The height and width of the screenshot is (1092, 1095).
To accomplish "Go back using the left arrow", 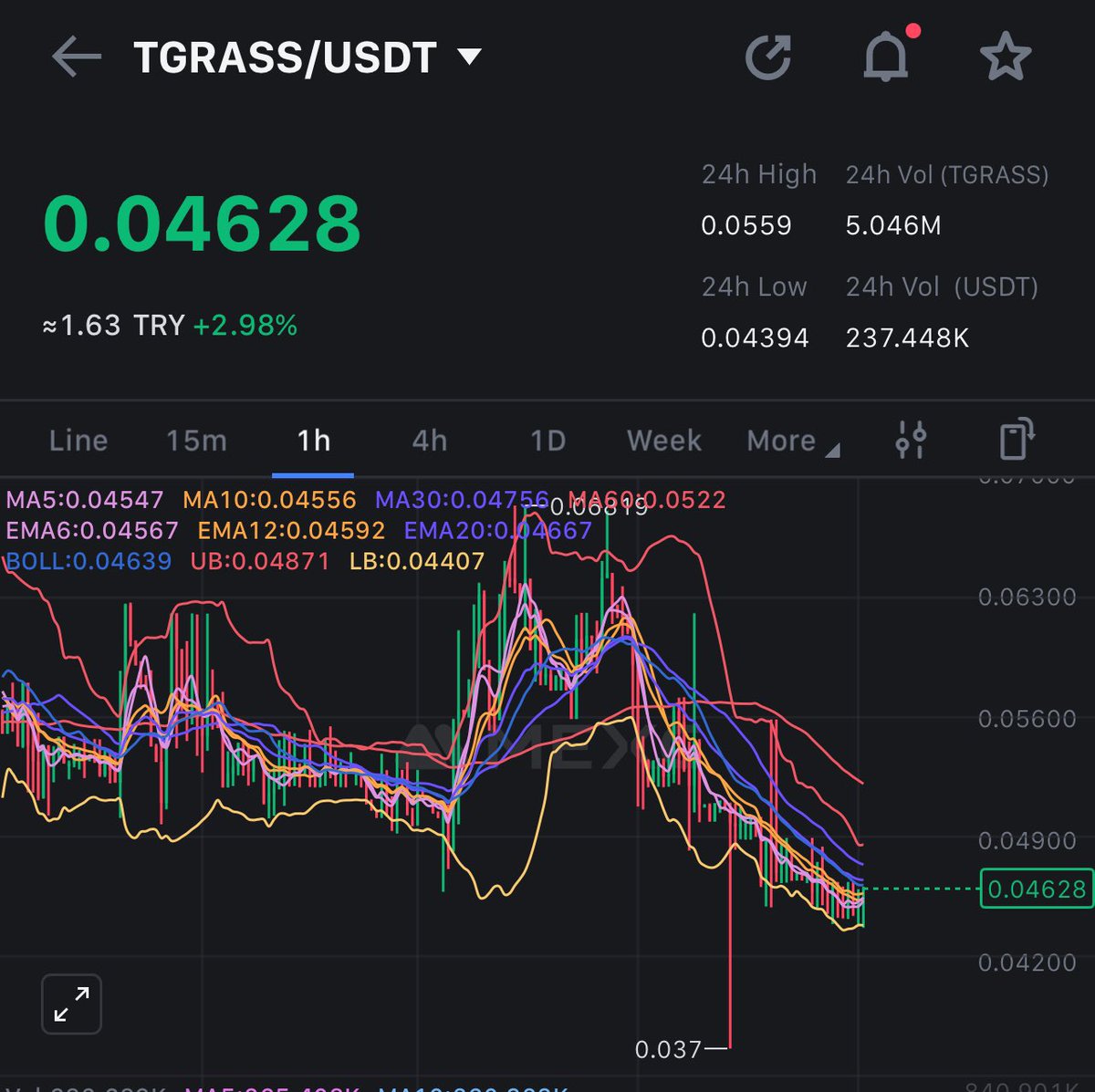I will pyautogui.click(x=76, y=57).
